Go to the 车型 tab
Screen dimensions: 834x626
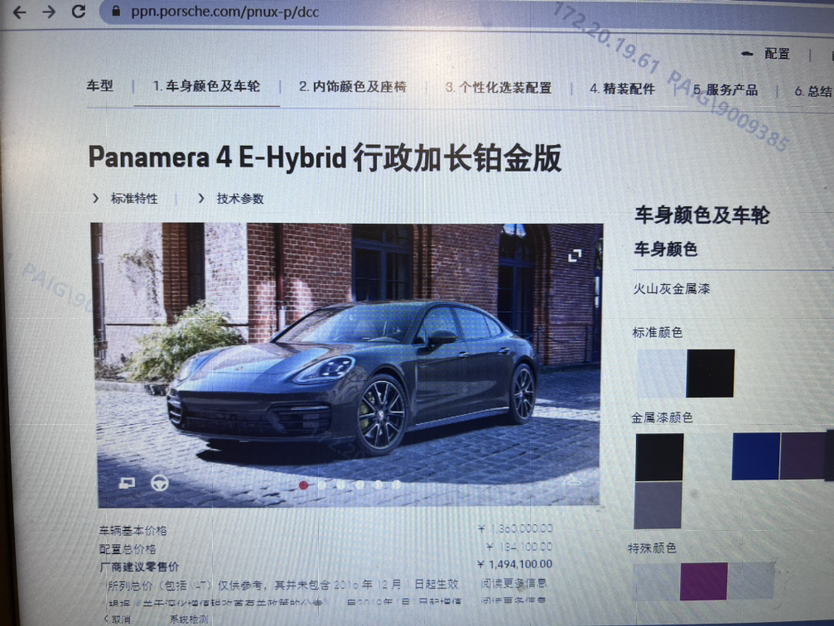click(100, 85)
